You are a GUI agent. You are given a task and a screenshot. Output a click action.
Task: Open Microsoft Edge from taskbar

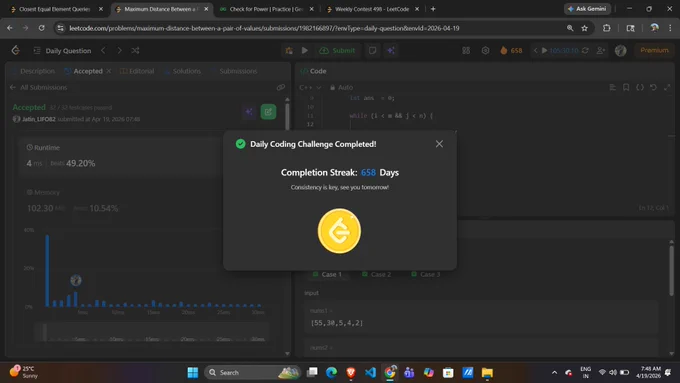[x=331, y=373]
